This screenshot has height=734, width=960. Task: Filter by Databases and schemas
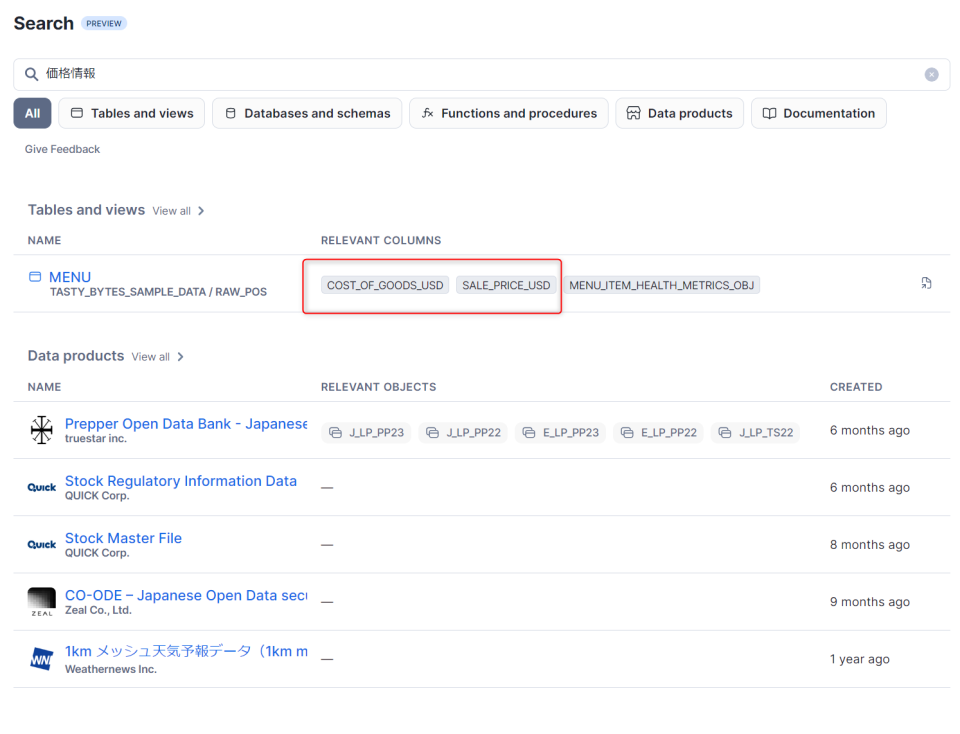click(307, 113)
